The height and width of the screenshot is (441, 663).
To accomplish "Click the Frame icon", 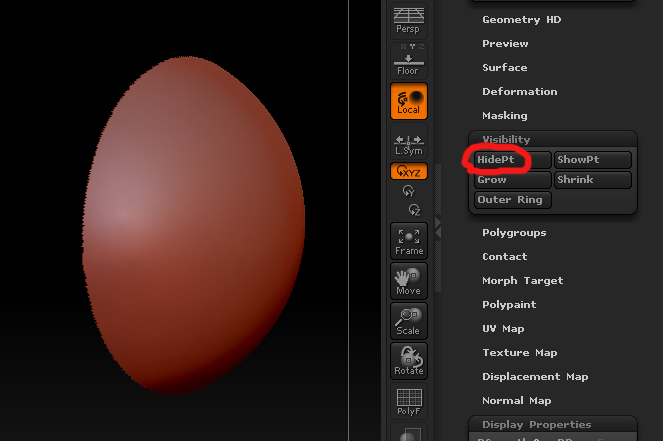I will [408, 241].
